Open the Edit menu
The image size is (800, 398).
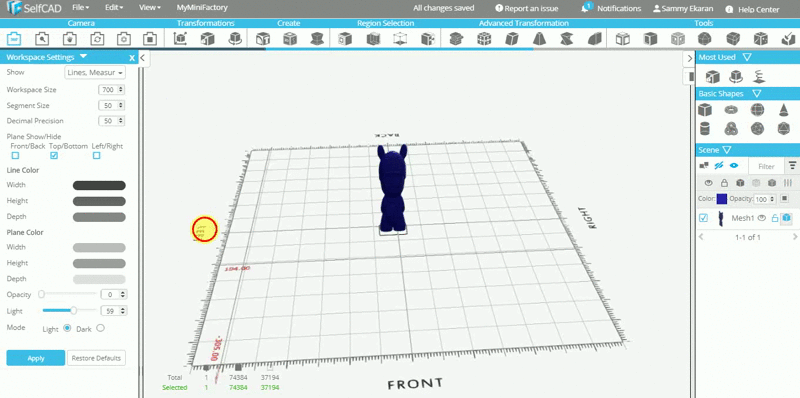114,8
